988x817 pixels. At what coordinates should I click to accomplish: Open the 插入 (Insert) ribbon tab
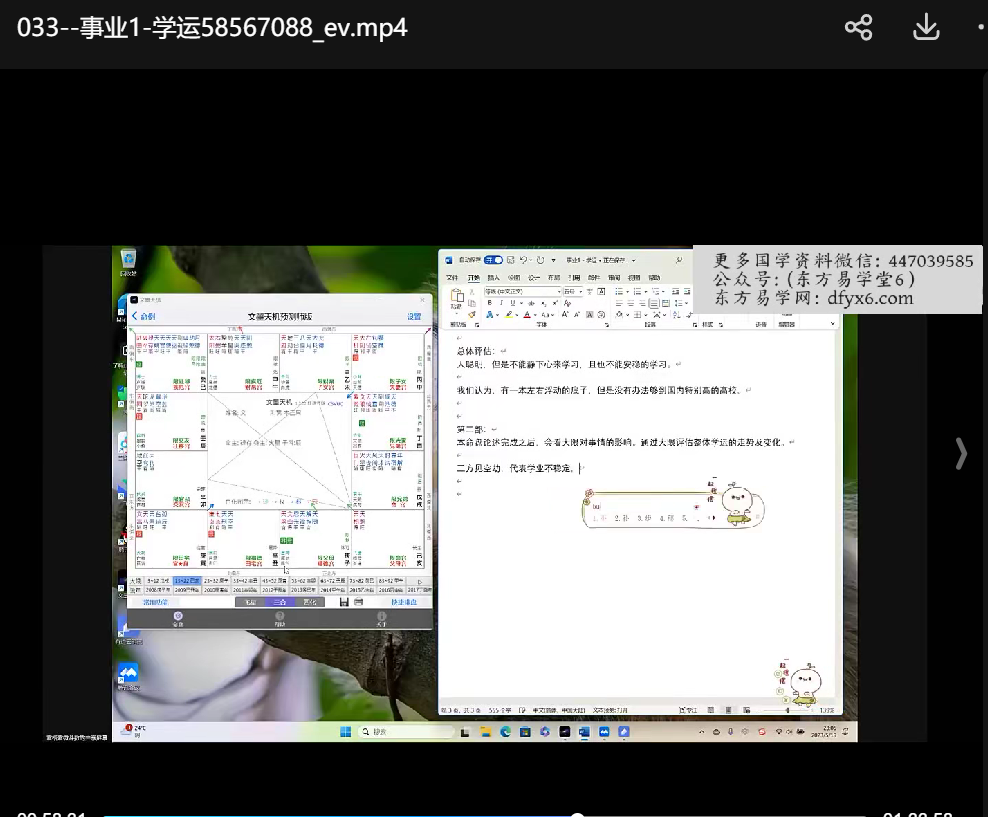pos(493,277)
